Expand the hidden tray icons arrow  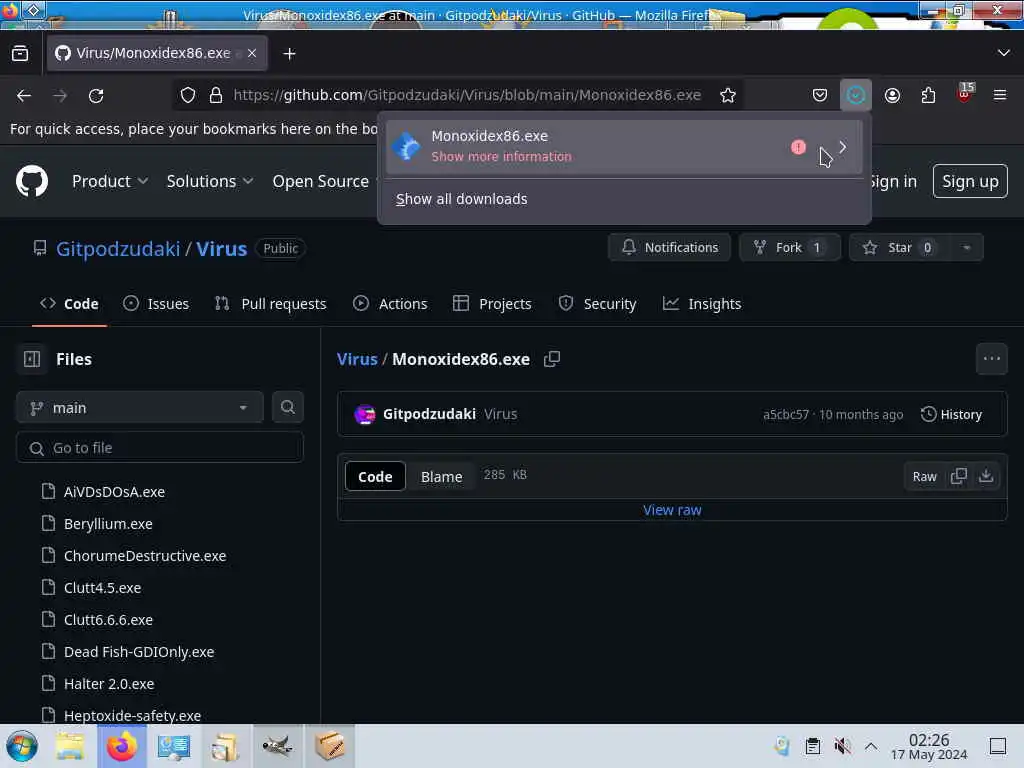(x=871, y=746)
